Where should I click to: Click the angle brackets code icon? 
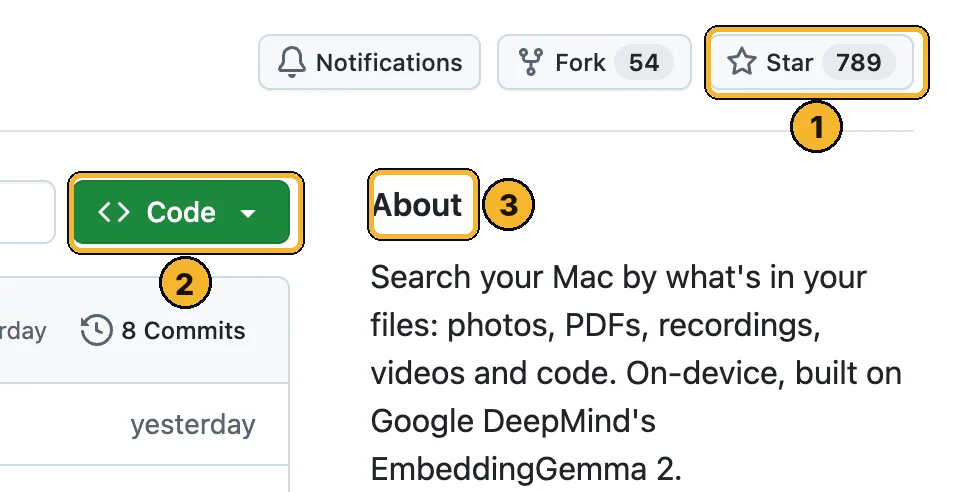[x=114, y=212]
